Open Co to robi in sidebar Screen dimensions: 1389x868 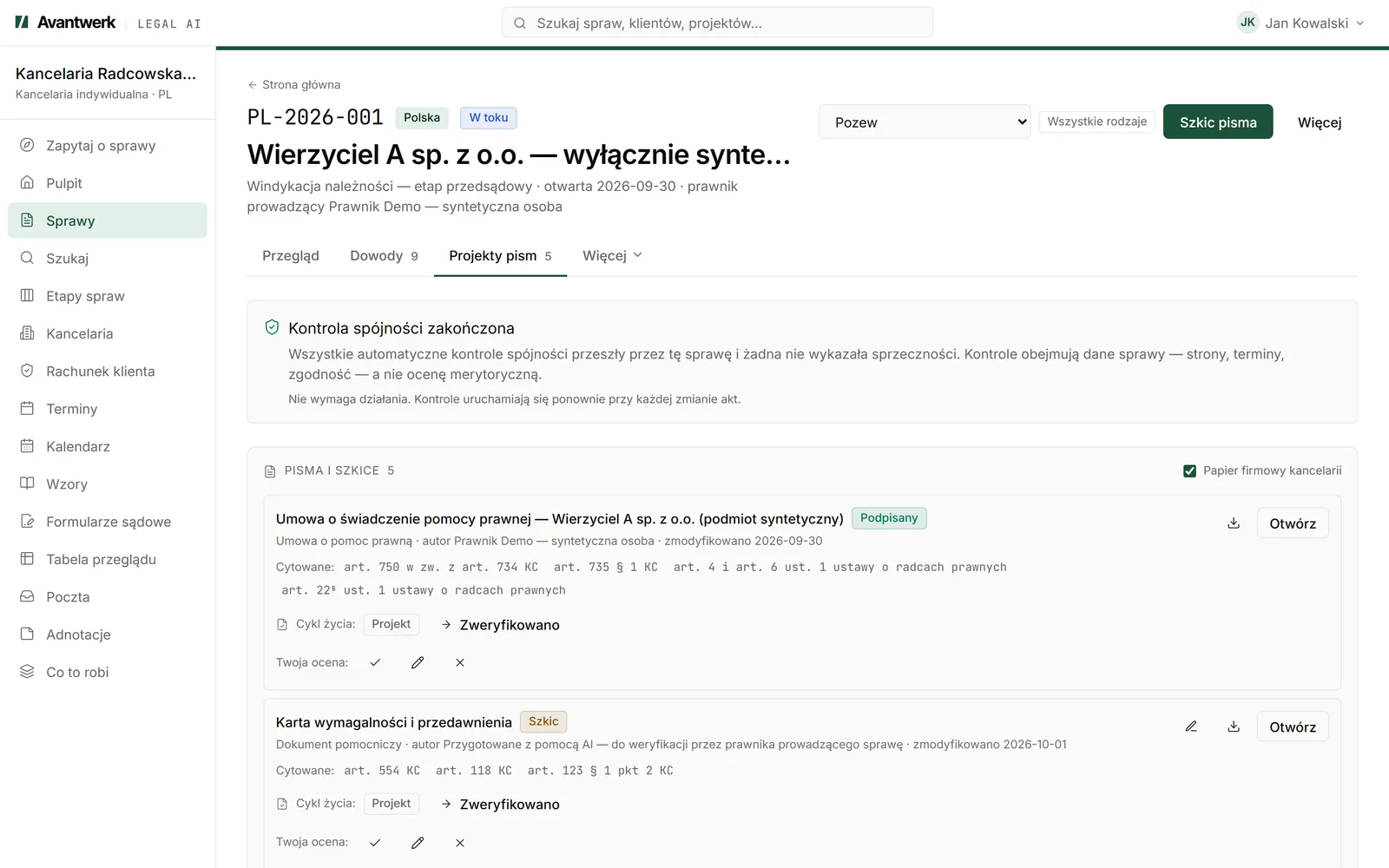[108, 672]
